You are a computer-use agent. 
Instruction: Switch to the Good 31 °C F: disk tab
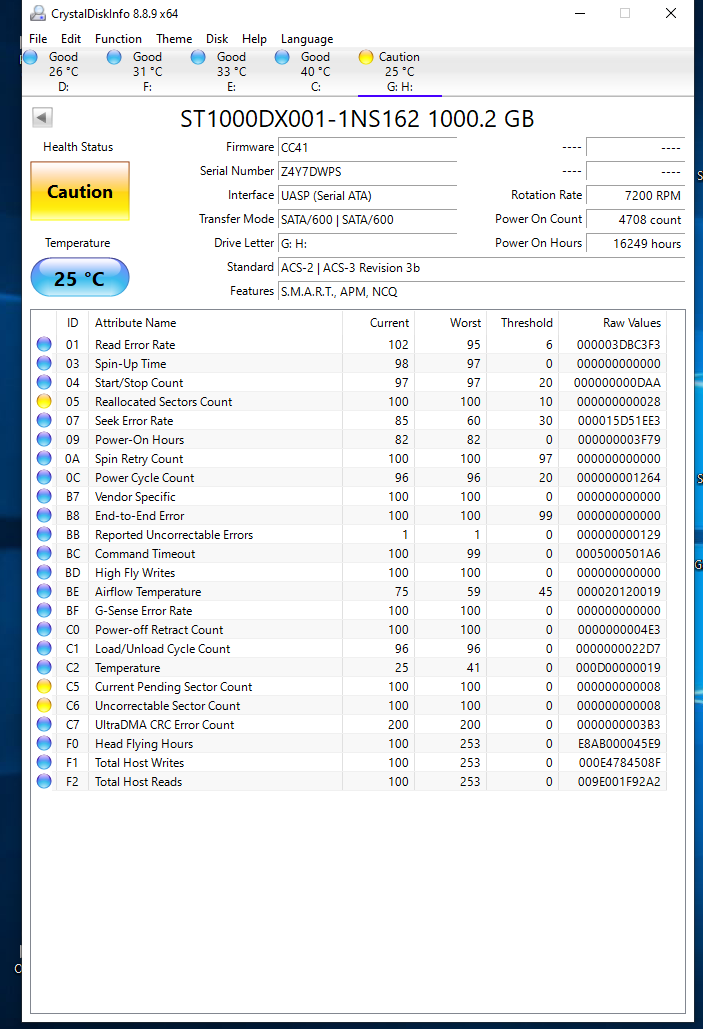tap(147, 71)
